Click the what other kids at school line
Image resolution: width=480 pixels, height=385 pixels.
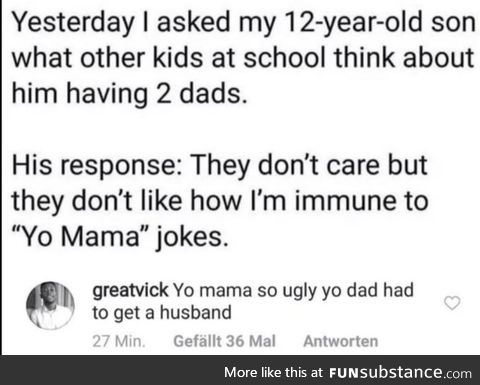tap(243, 58)
